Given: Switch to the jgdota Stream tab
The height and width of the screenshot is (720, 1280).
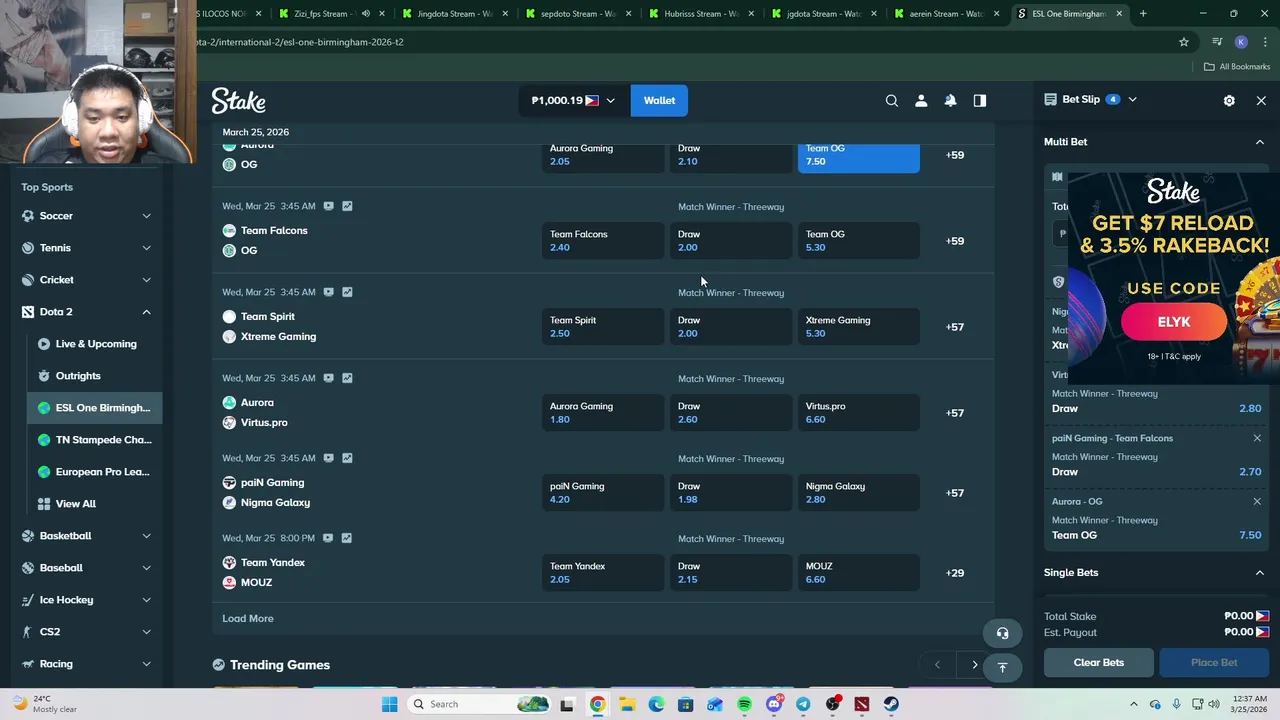Looking at the screenshot, I should pos(824,14).
